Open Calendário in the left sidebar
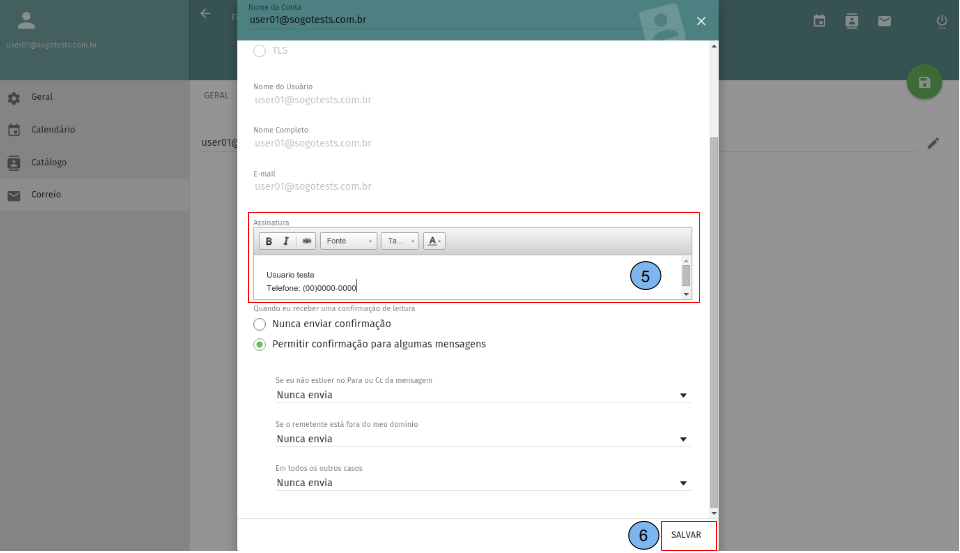The height and width of the screenshot is (553, 960). 53,130
